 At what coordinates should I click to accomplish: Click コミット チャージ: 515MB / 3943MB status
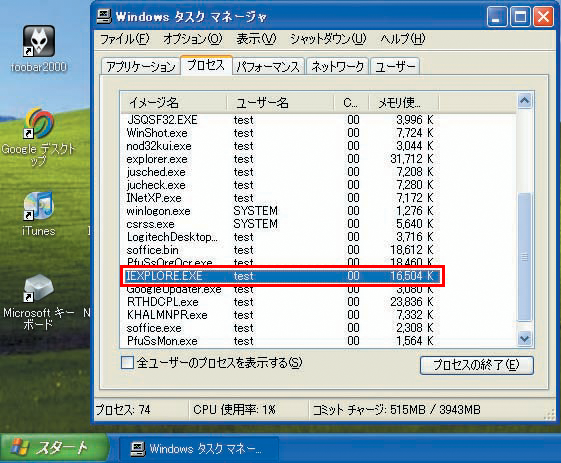point(396,409)
